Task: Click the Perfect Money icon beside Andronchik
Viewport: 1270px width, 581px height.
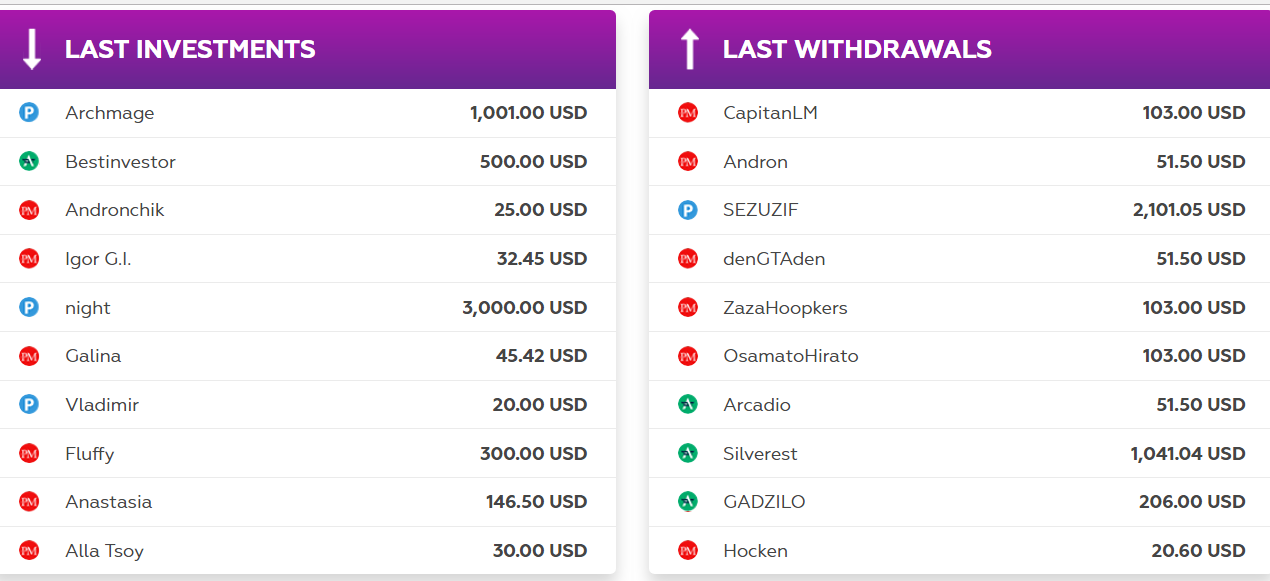Action: 29,210
